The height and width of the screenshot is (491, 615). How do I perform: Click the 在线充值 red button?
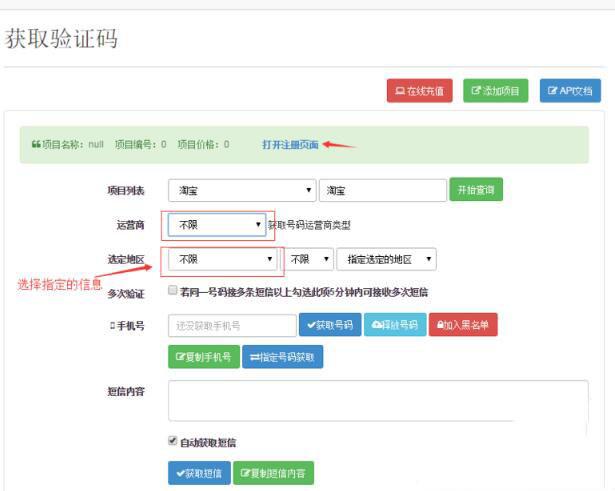click(419, 91)
